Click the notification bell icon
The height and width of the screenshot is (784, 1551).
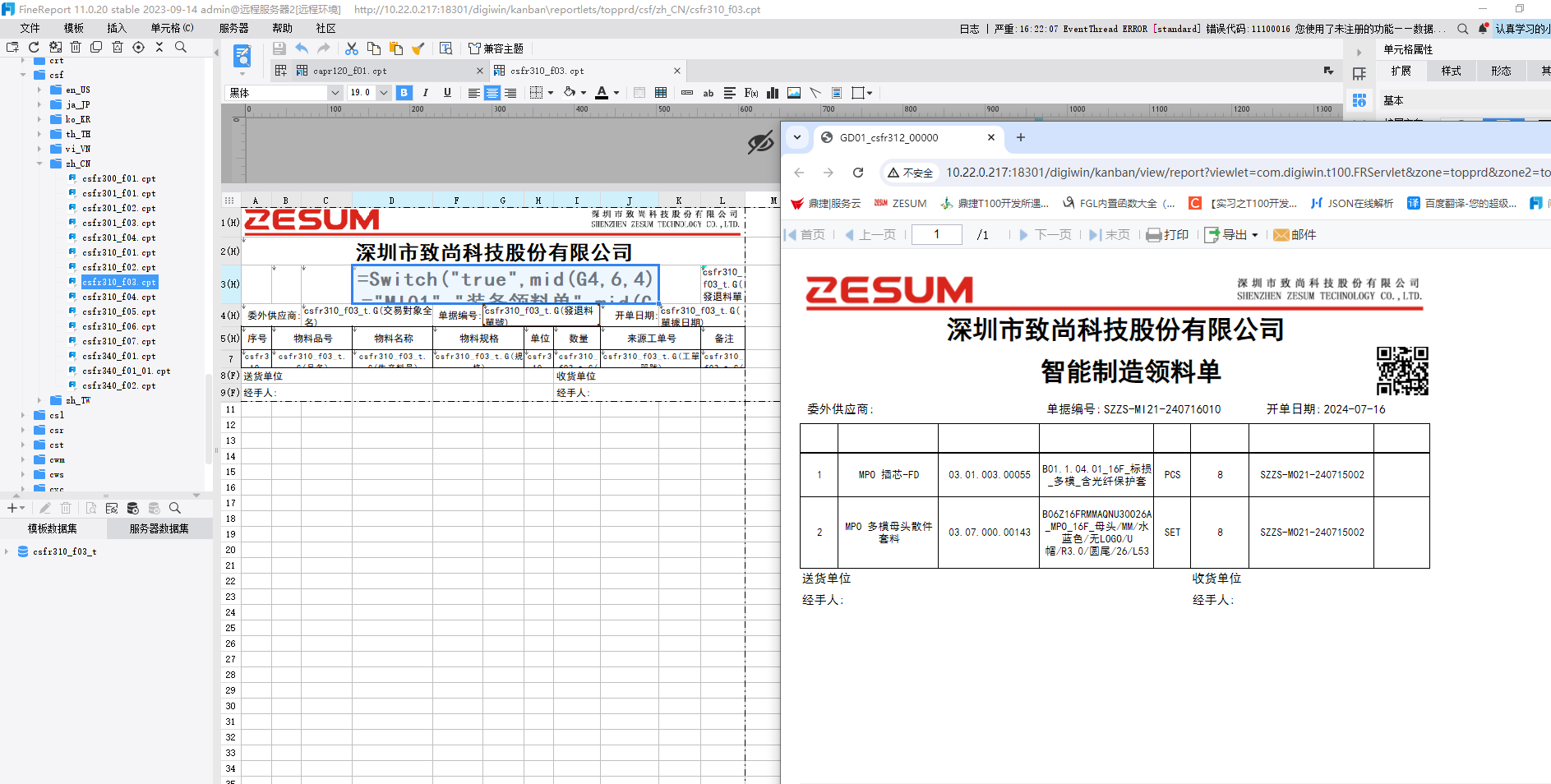(1483, 28)
